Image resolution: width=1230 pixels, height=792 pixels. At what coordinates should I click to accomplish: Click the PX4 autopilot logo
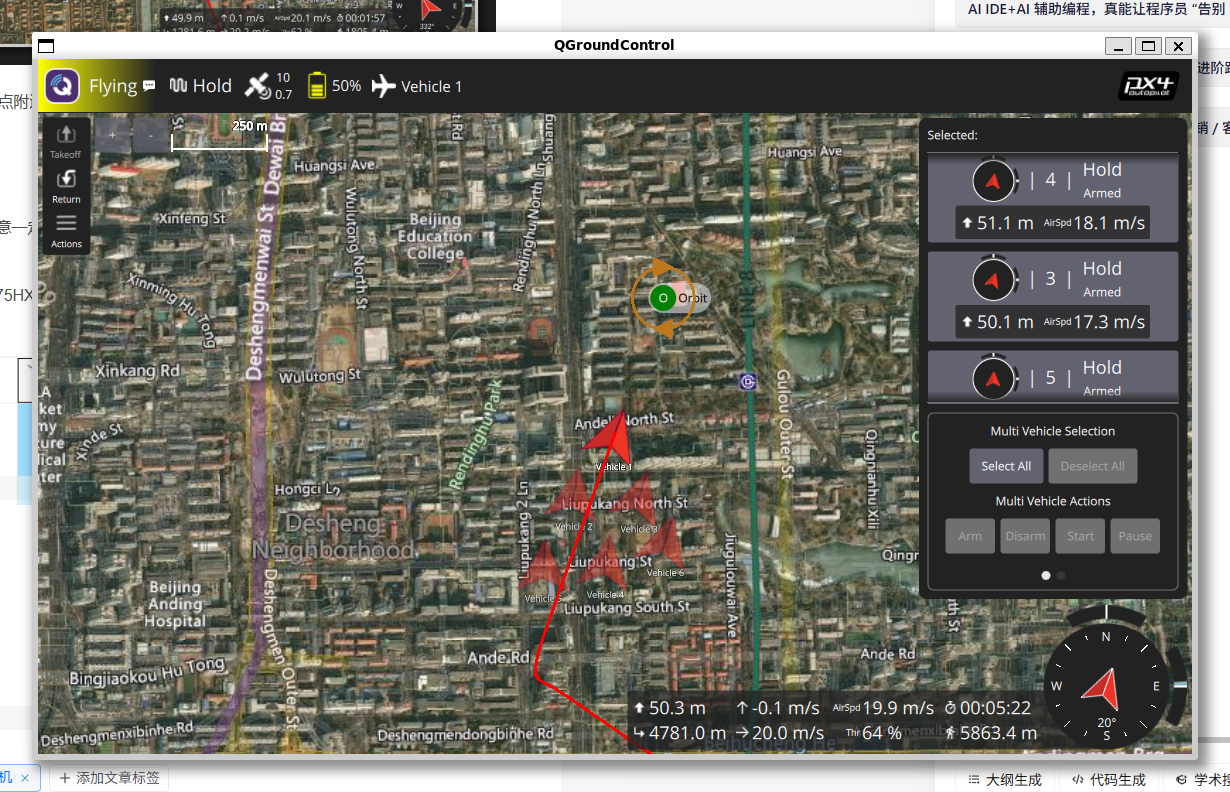[x=1147, y=86]
